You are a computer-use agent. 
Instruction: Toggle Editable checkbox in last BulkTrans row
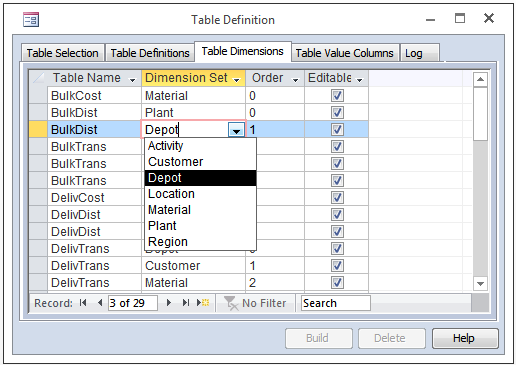pos(337,181)
